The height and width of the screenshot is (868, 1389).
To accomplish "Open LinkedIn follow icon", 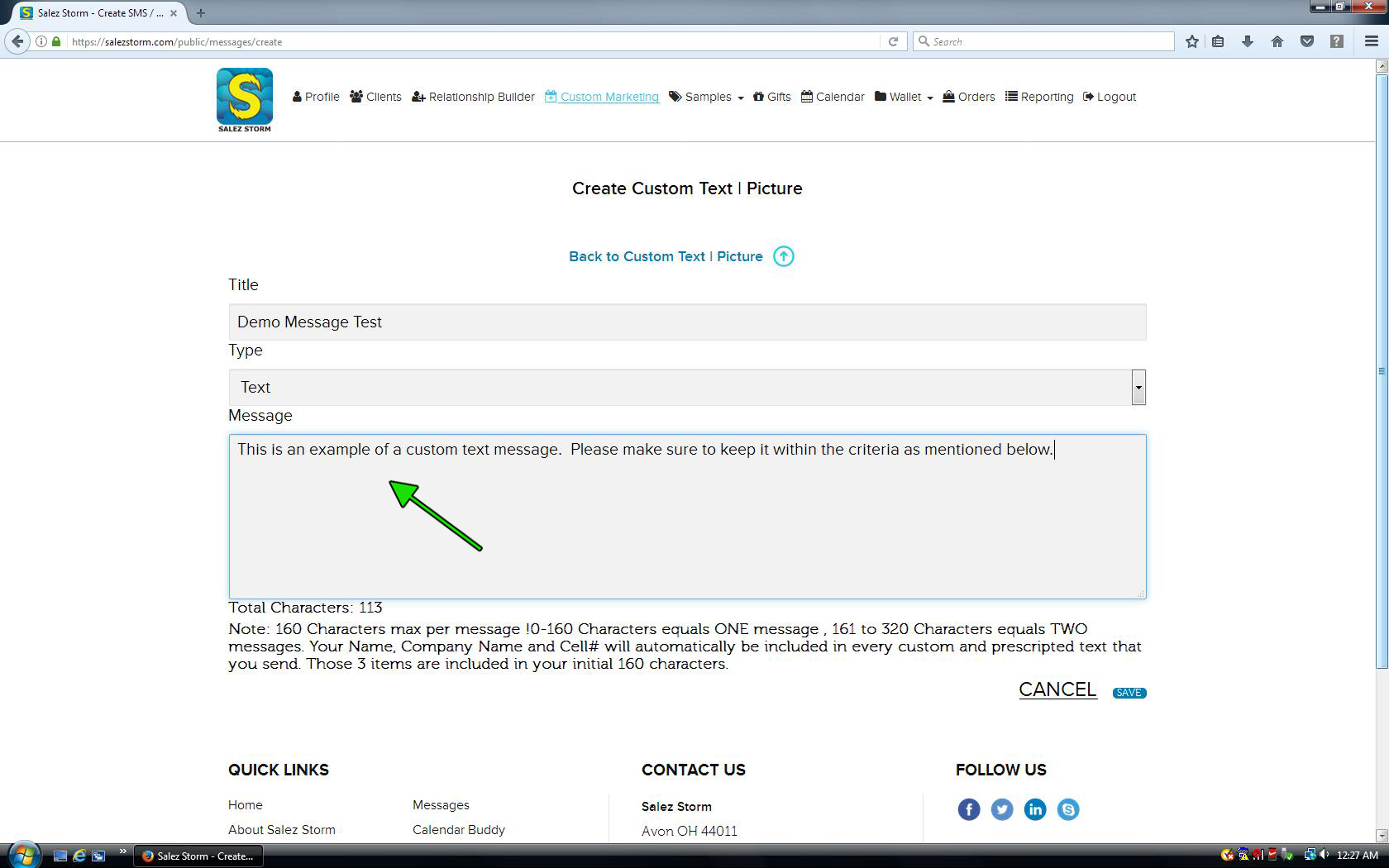I will [1034, 809].
